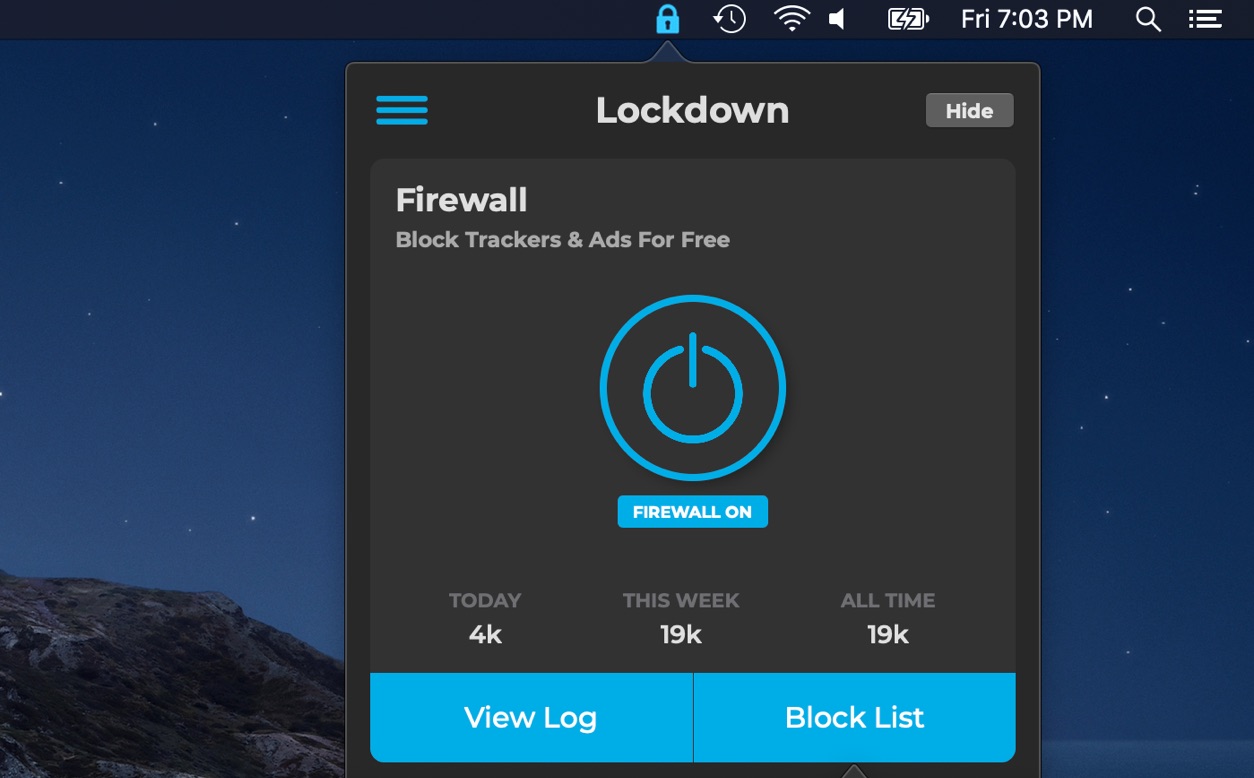This screenshot has width=1254, height=778.
Task: Toggle the firewall power button
Action: click(693, 388)
